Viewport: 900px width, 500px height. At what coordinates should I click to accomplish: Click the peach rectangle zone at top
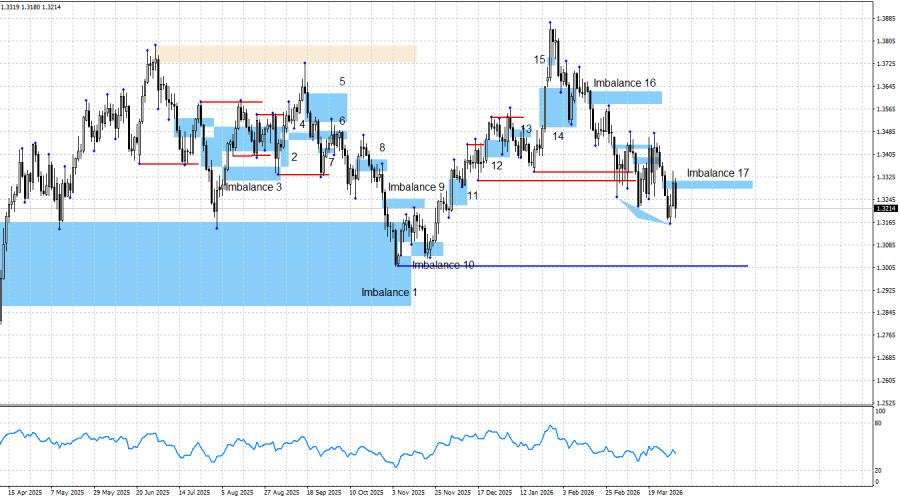tap(286, 54)
